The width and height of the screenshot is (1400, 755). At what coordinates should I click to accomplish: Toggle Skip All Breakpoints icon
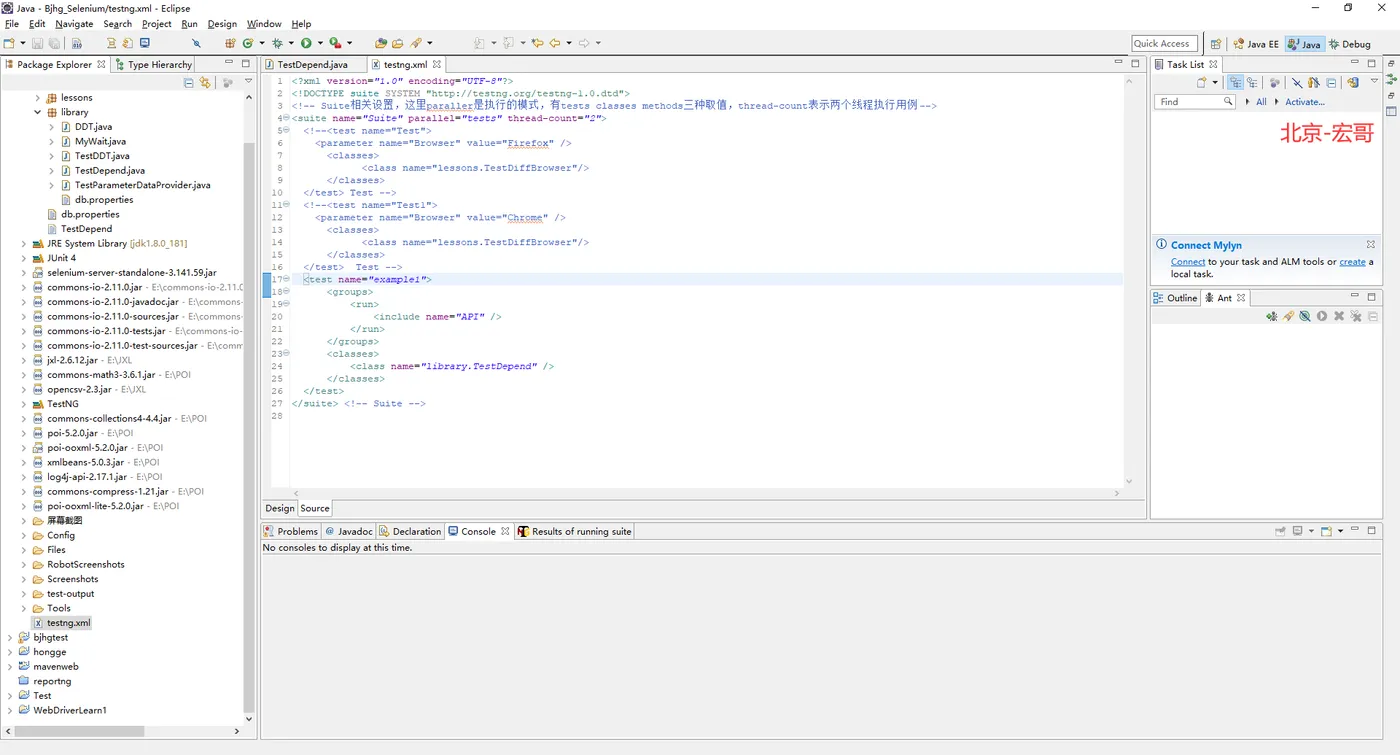[196, 43]
